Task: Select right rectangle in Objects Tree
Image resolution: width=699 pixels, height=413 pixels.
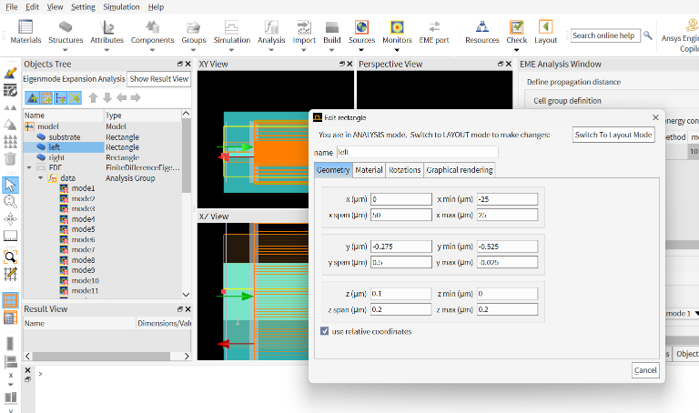Action: [x=57, y=157]
